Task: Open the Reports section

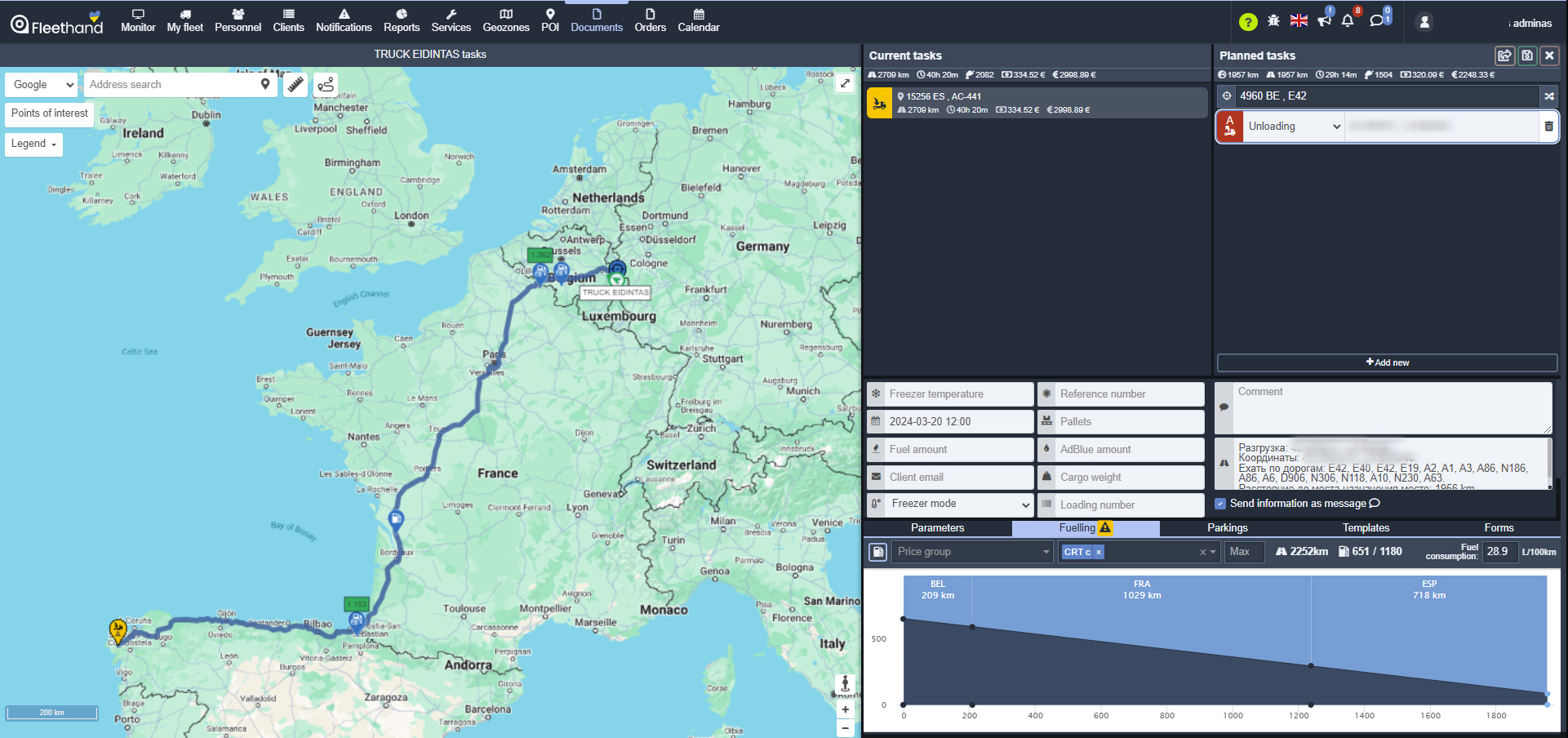Action: (x=402, y=20)
